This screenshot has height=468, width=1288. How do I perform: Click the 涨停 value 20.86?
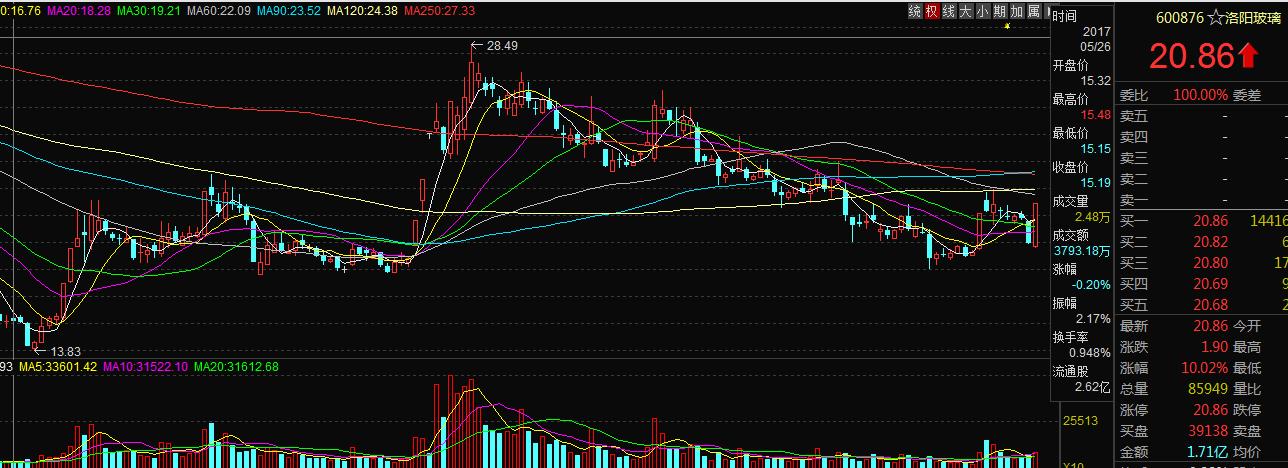(1210, 409)
